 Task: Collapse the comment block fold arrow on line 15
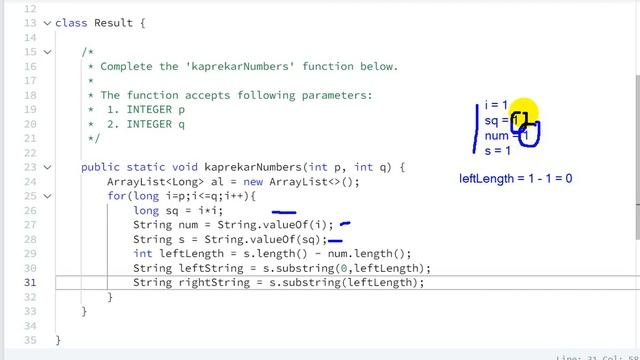[47, 52]
